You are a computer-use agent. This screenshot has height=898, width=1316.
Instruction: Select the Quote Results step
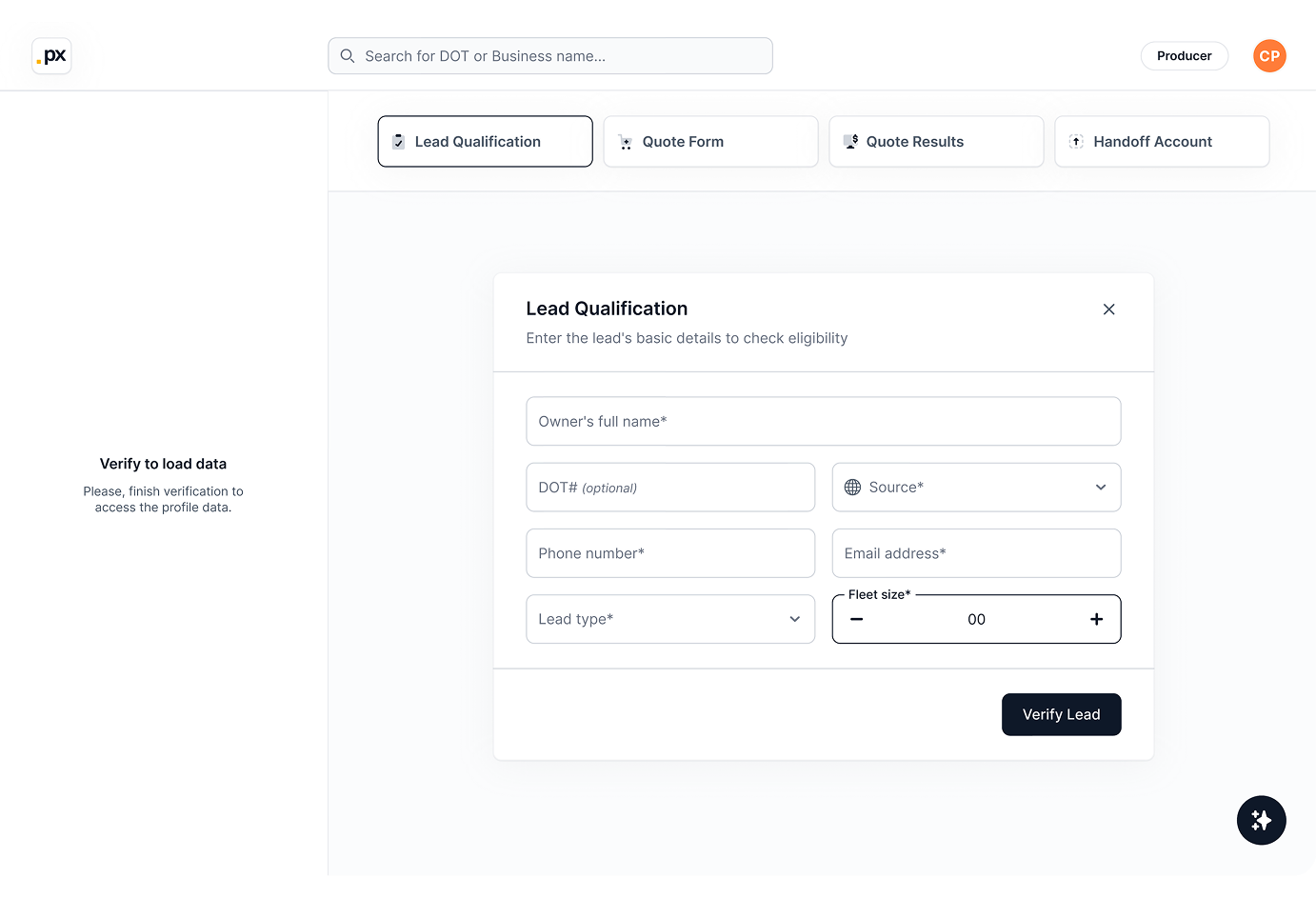click(x=936, y=141)
